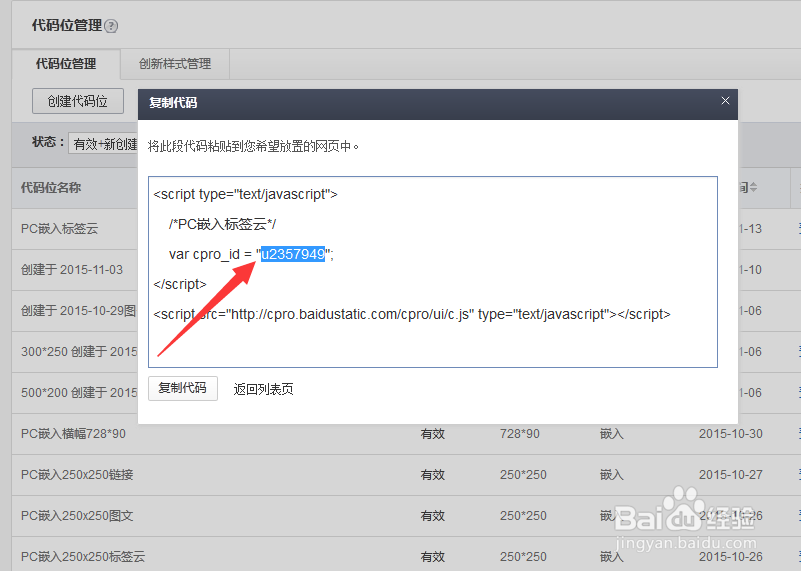801x571 pixels.
Task: Click inside the code text area
Action: tap(433, 272)
